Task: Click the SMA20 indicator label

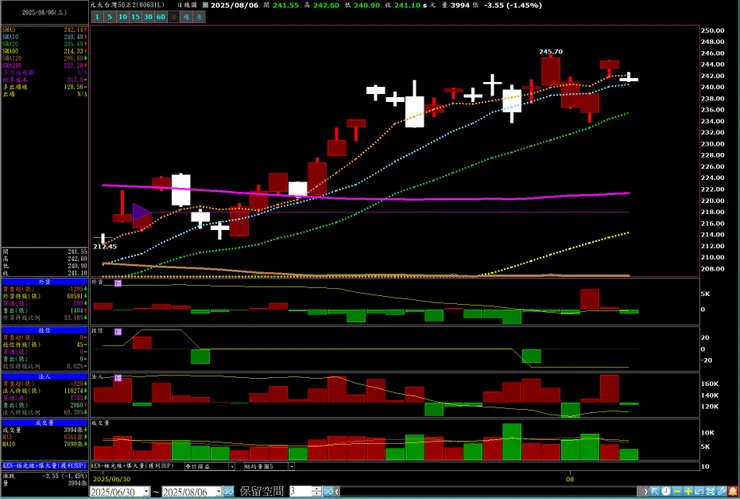Action: 10,44
